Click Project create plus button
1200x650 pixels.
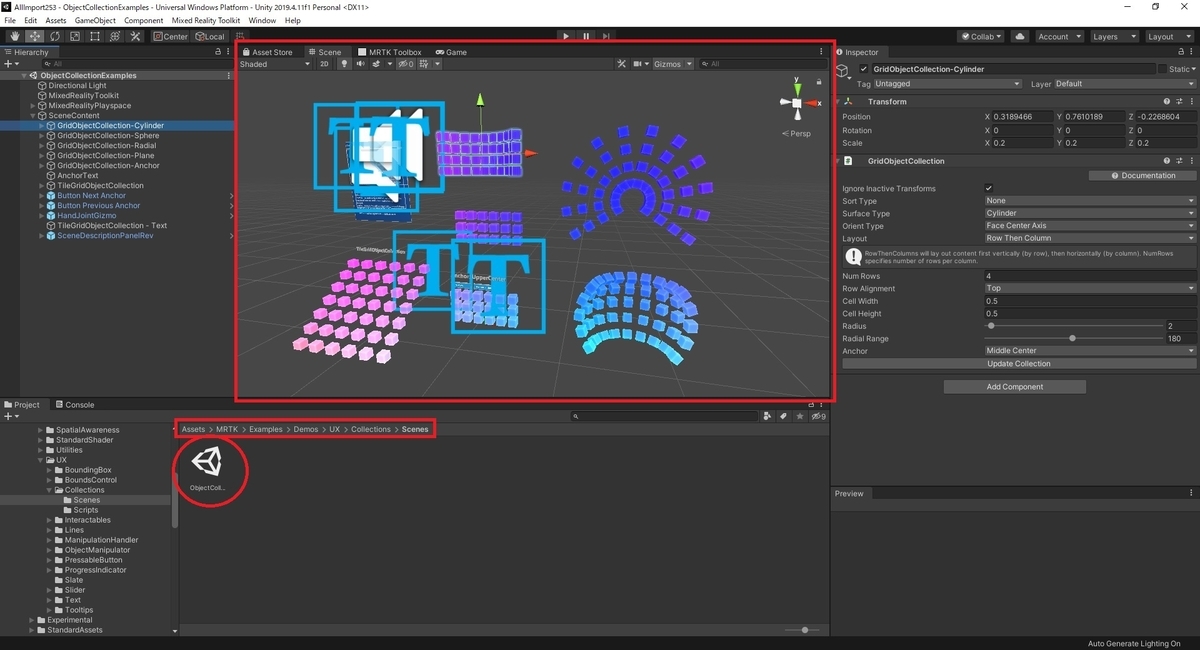(10, 416)
